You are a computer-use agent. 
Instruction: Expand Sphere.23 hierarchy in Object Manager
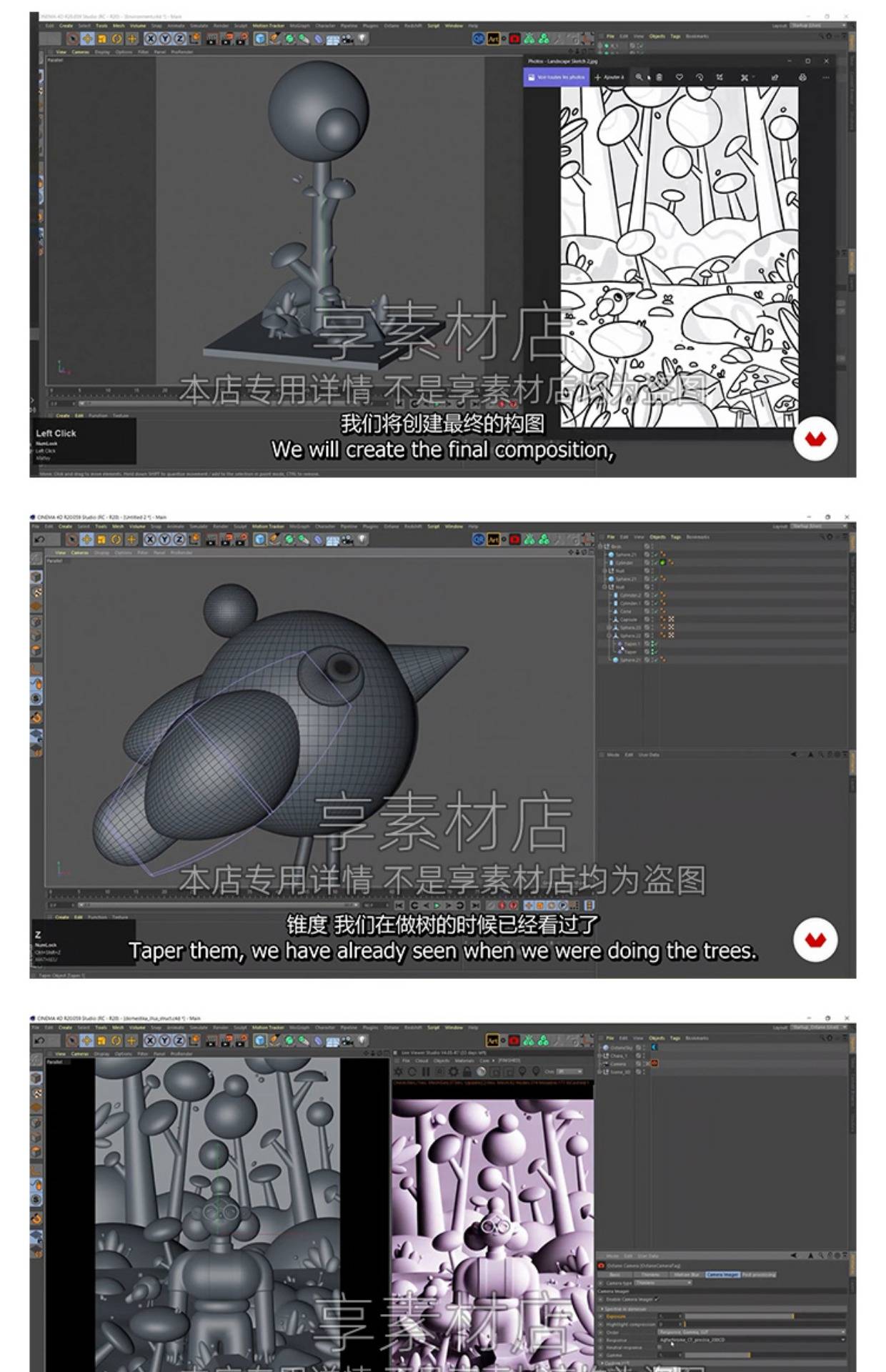click(609, 627)
